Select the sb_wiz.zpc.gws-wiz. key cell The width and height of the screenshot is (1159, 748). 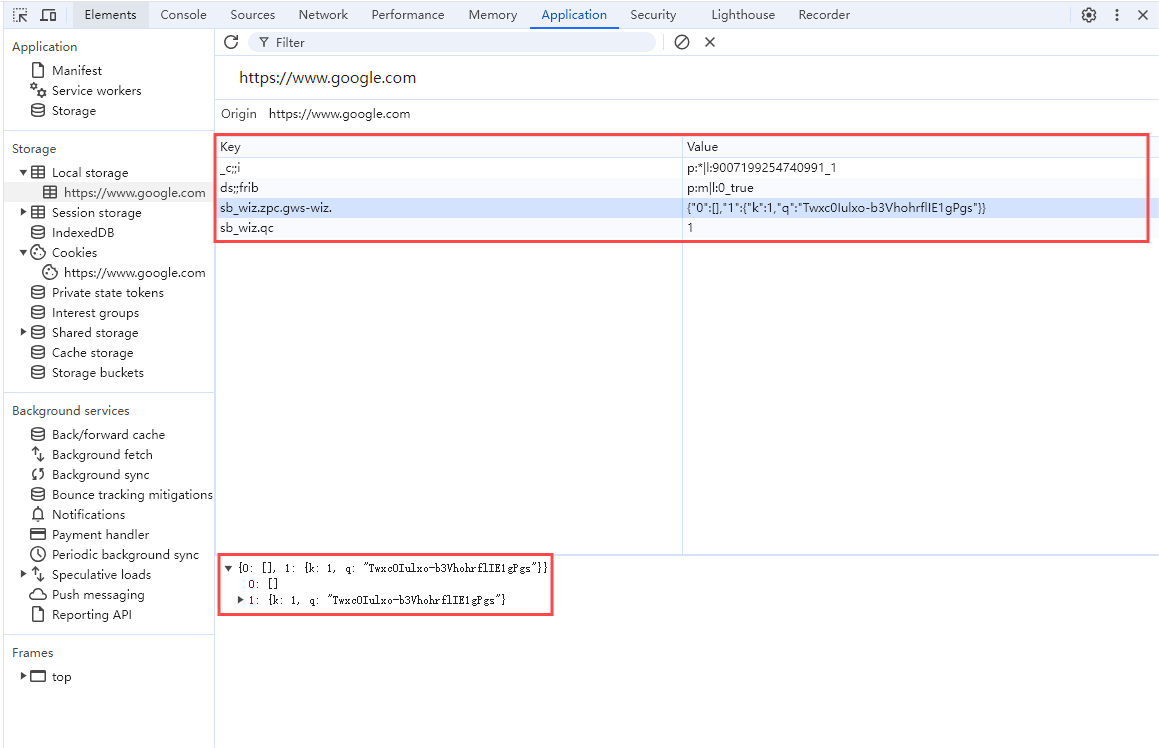(449, 208)
